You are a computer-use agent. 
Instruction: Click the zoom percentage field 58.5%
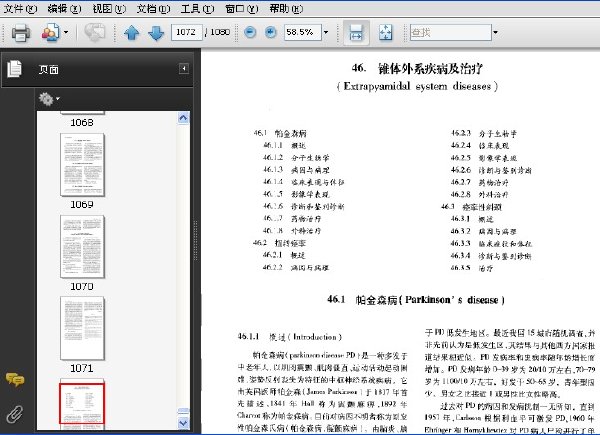[x=302, y=32]
